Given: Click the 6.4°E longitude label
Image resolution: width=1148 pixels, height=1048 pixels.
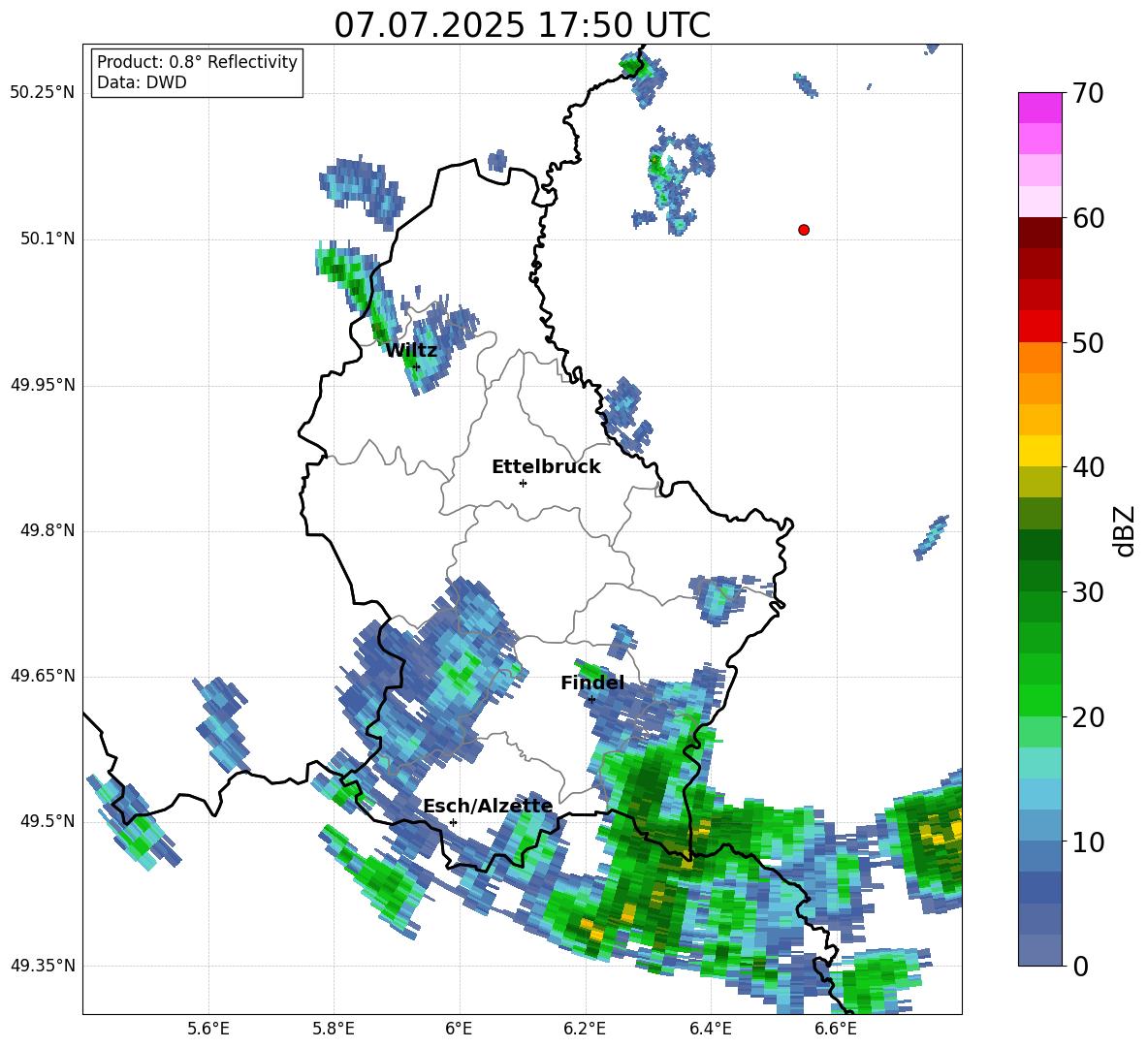Looking at the screenshot, I should 710,1029.
